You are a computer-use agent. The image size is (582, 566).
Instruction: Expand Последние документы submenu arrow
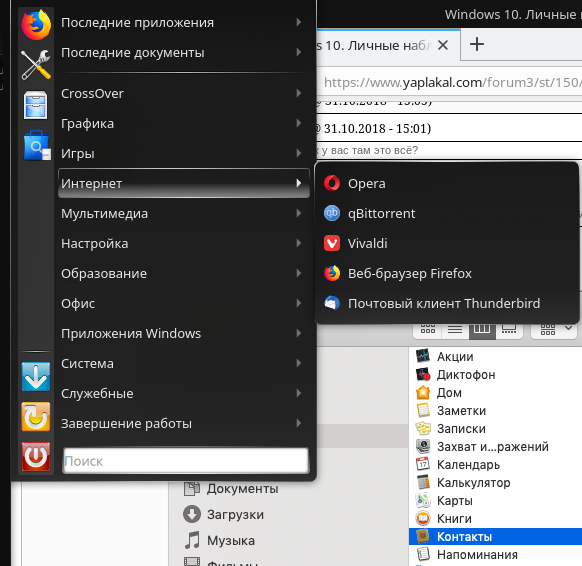pos(299,52)
